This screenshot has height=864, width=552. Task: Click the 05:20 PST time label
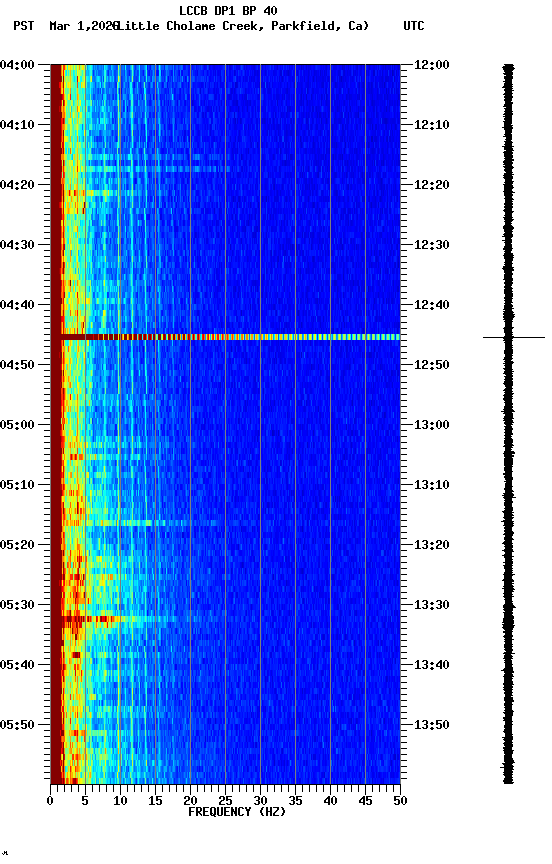(17, 545)
